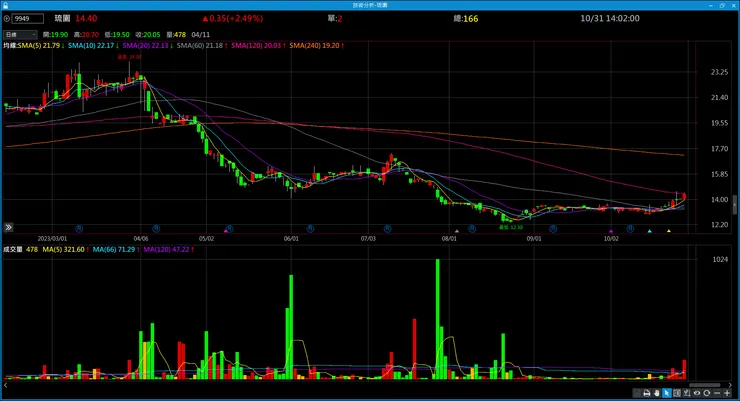The height and width of the screenshot is (401, 740).
Task: Click the 23.25 price axis label
Action: point(719,72)
